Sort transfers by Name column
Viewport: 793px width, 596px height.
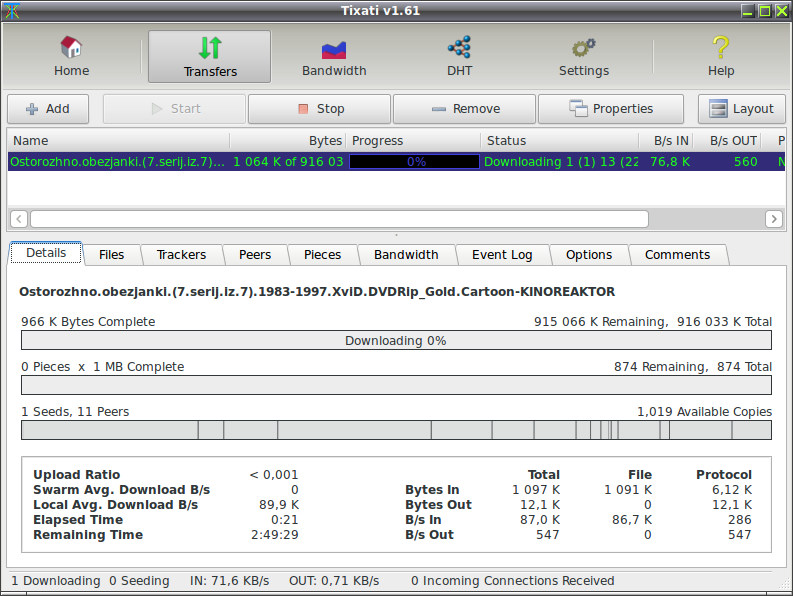(118, 141)
